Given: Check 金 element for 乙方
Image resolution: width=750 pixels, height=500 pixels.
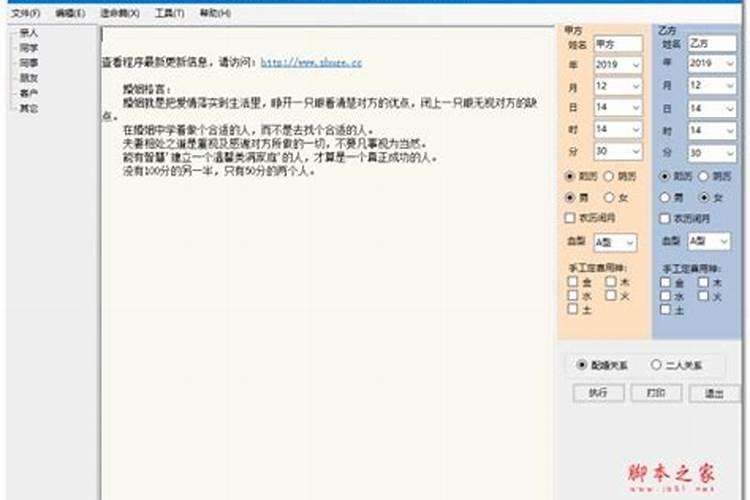Looking at the screenshot, I should pos(665,282).
